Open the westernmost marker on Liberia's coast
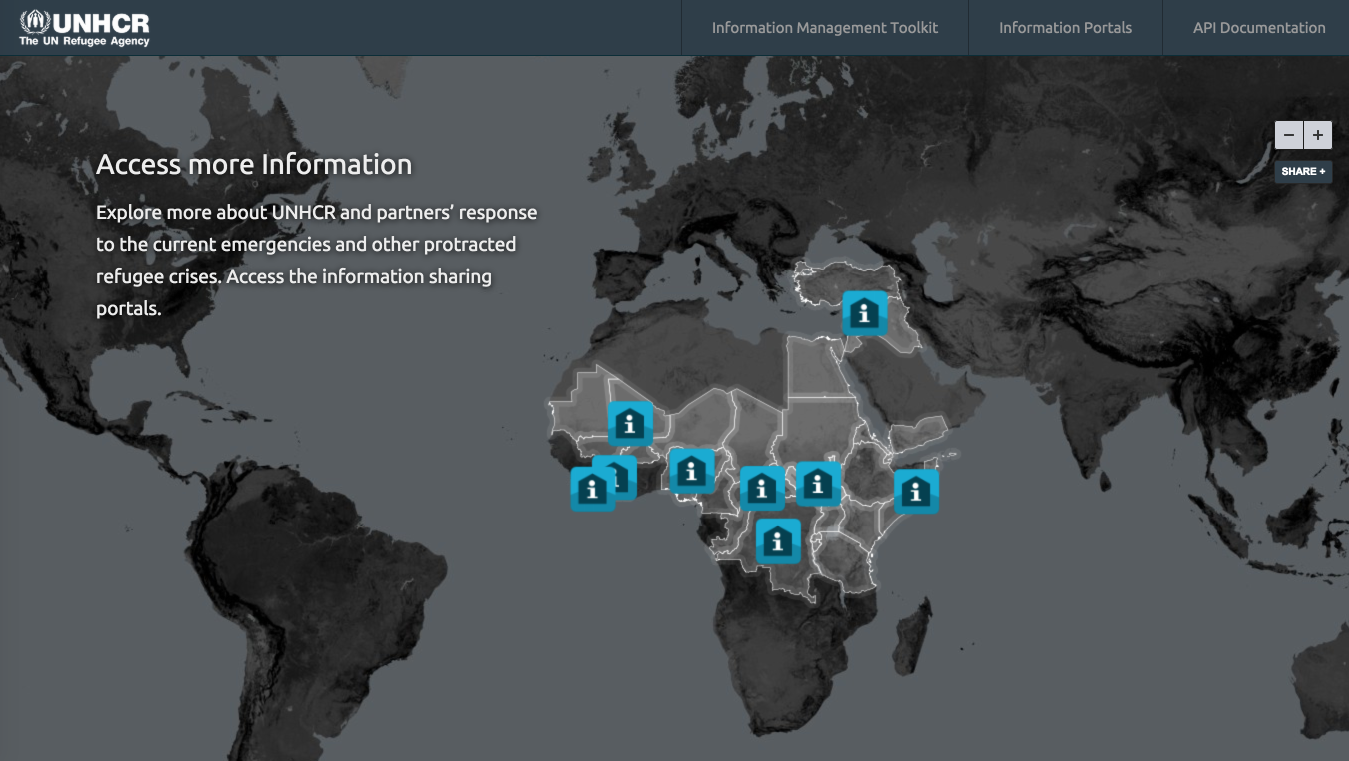This screenshot has width=1349, height=761. pos(592,489)
